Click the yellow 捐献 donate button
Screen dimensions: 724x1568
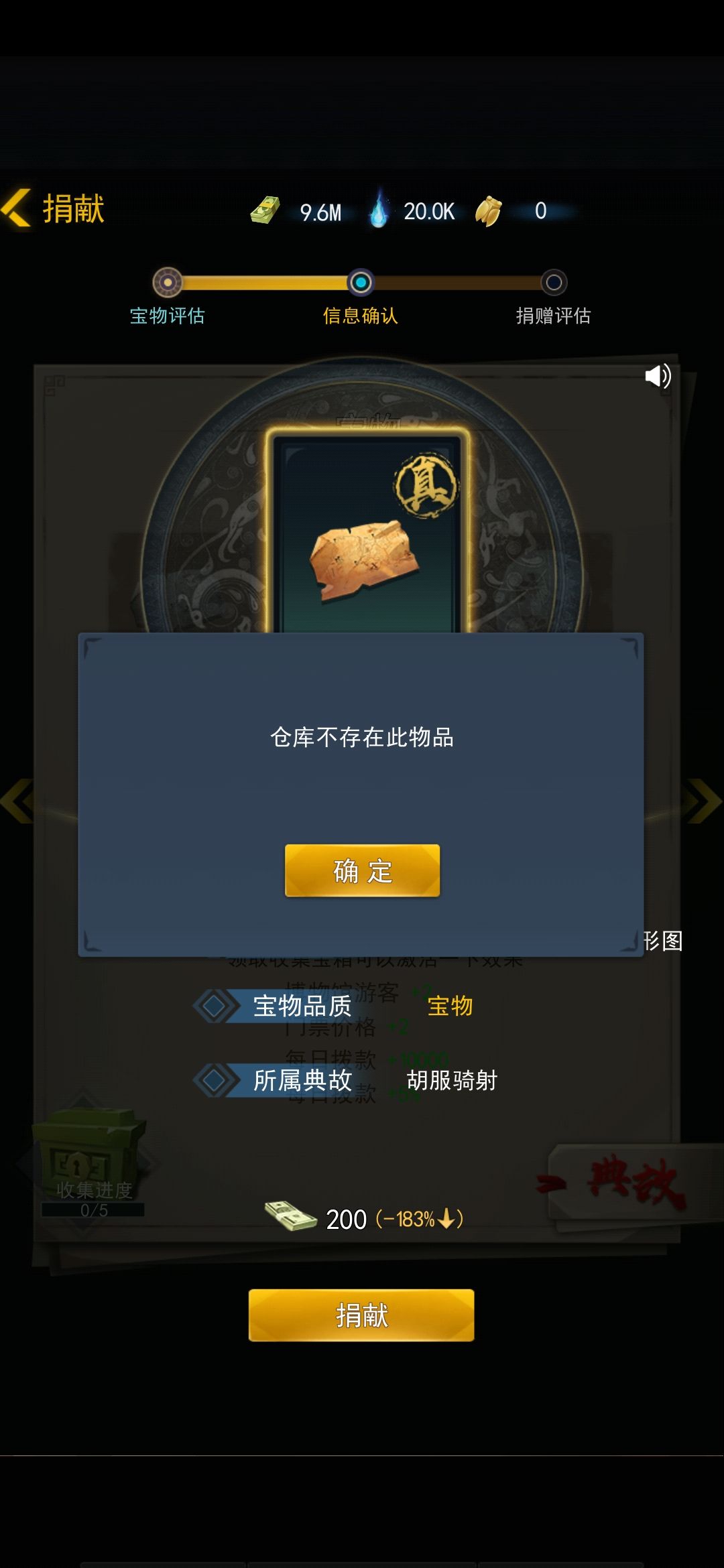pyautogui.click(x=361, y=1315)
